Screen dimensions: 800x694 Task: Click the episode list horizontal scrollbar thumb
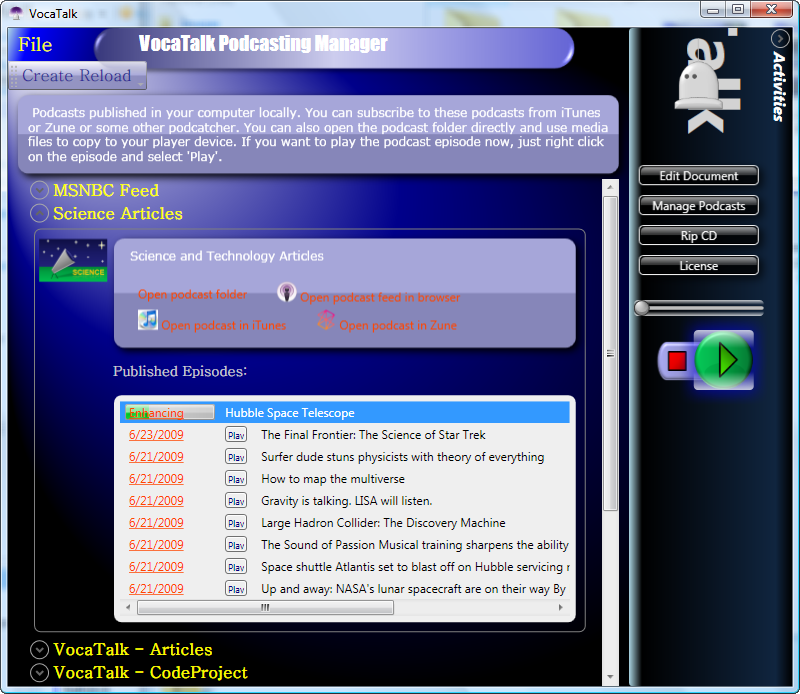click(265, 607)
